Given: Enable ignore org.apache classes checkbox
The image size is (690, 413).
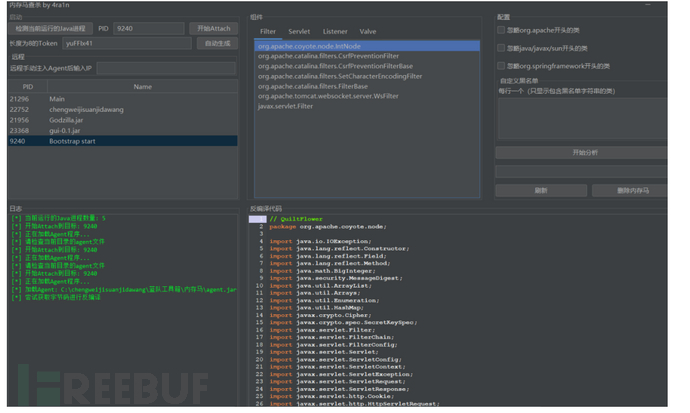Looking at the screenshot, I should (502, 30).
